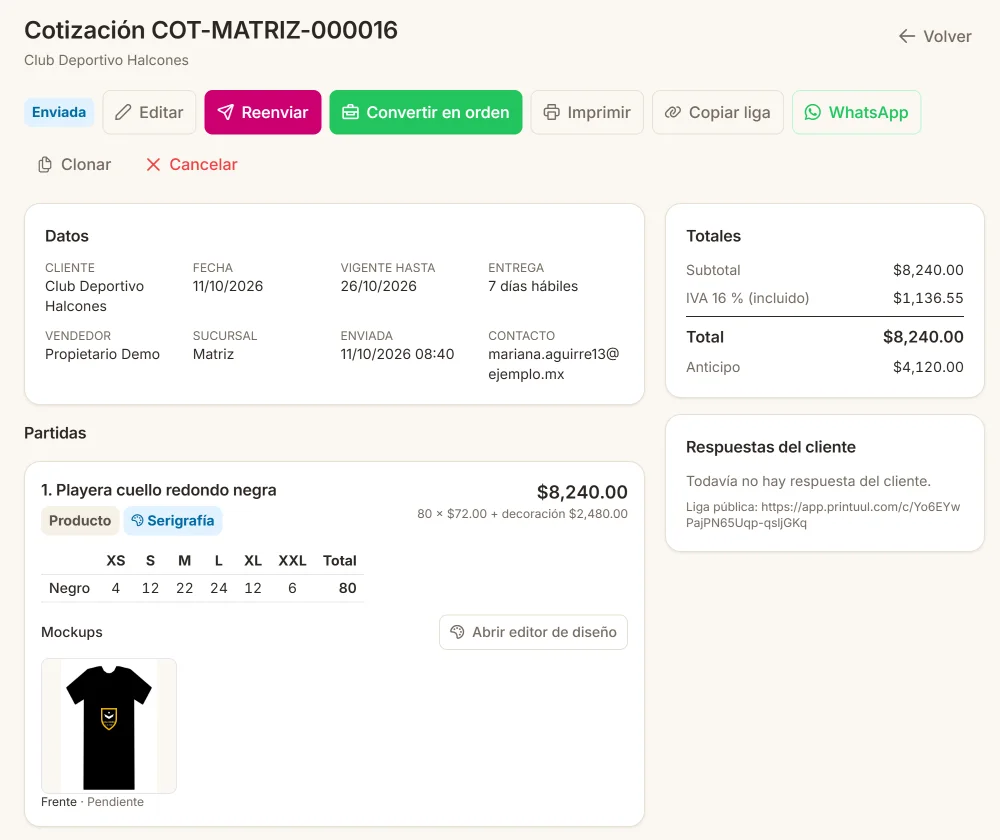The height and width of the screenshot is (840, 1000).
Task: Click the Mockups label
Action: click(71, 632)
